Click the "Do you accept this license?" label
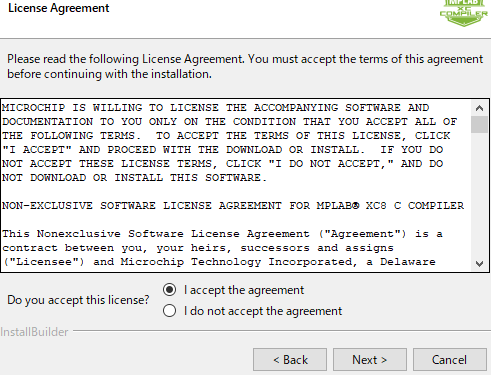Viewport: 491px width, 375px height. point(78,300)
